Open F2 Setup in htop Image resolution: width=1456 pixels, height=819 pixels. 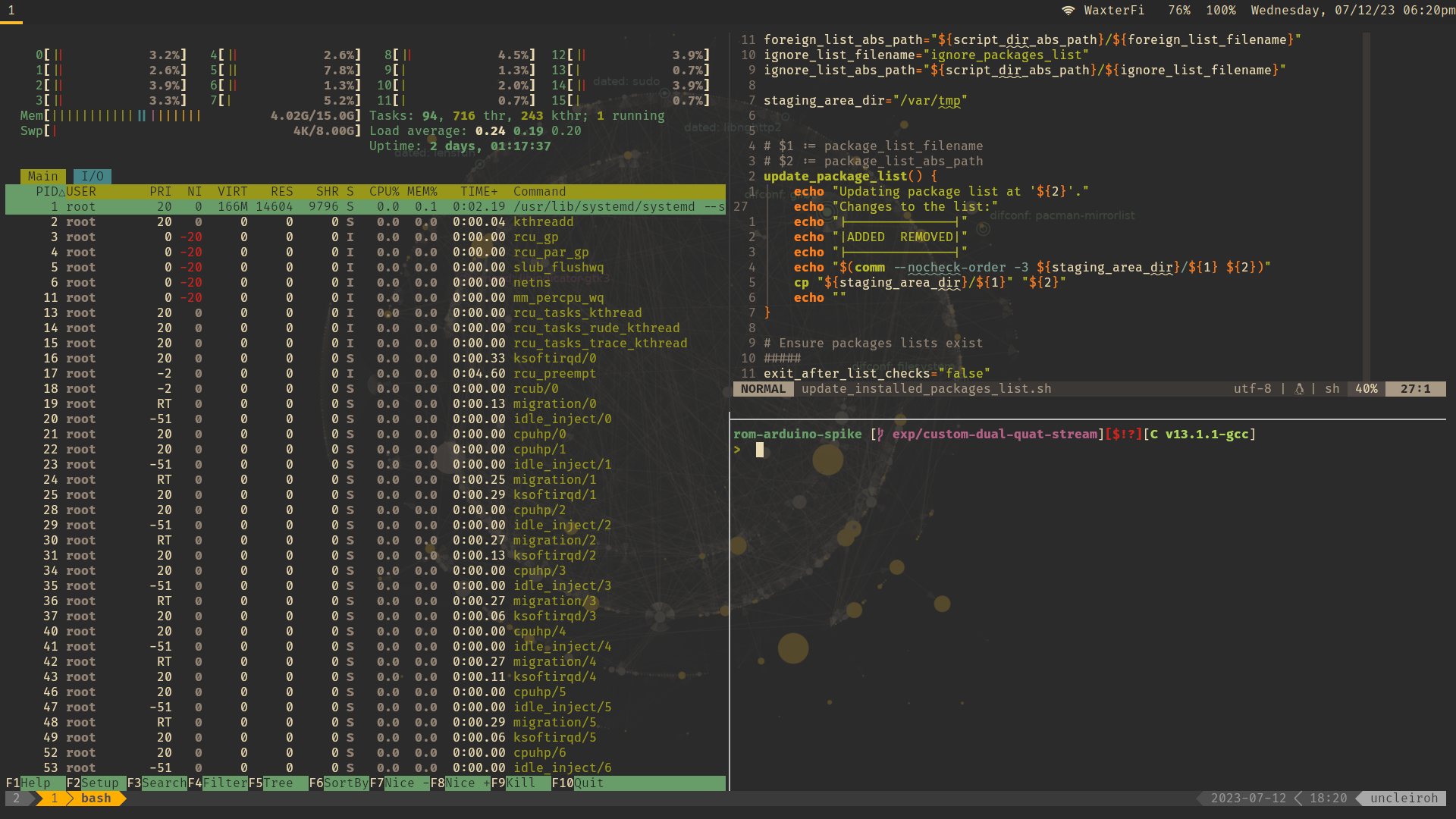tap(99, 783)
